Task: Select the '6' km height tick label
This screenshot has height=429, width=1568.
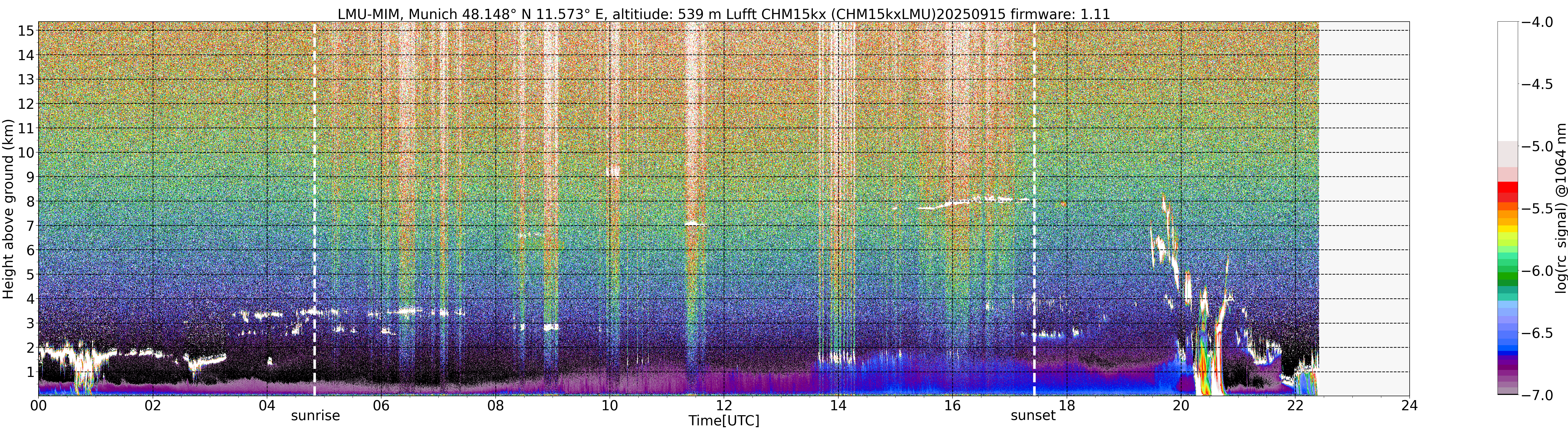Action: (30, 250)
